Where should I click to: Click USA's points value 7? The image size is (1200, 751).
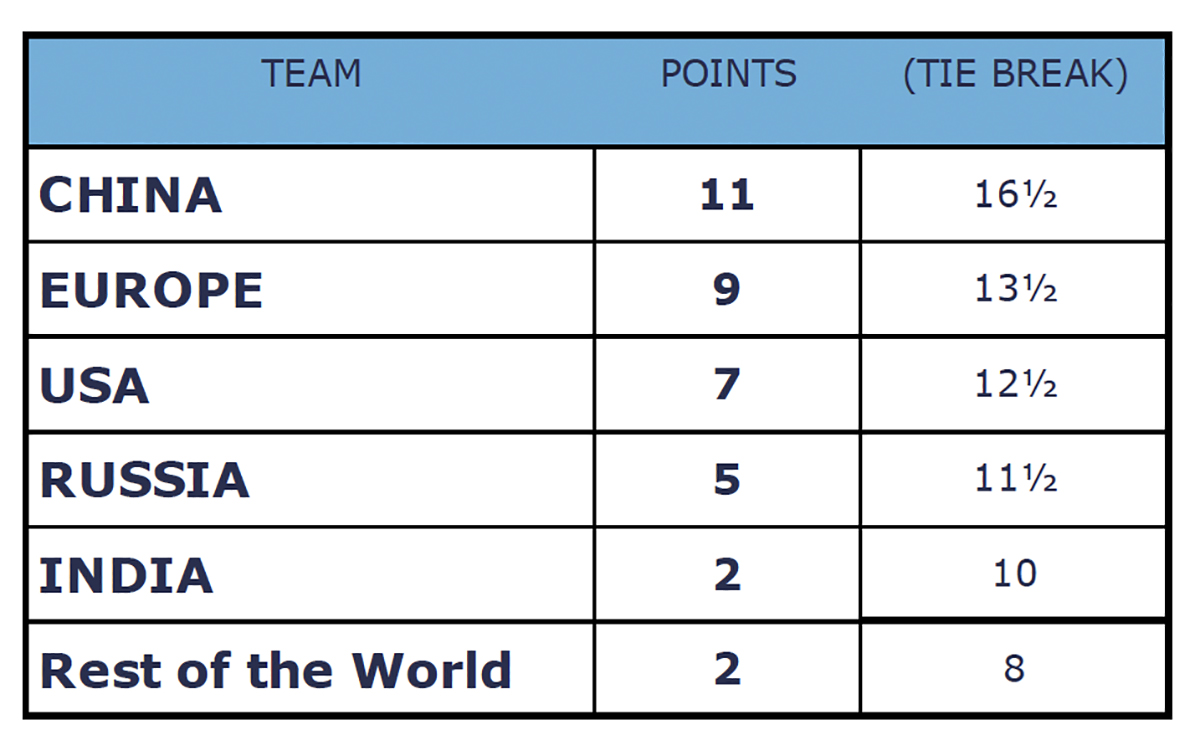click(x=727, y=385)
